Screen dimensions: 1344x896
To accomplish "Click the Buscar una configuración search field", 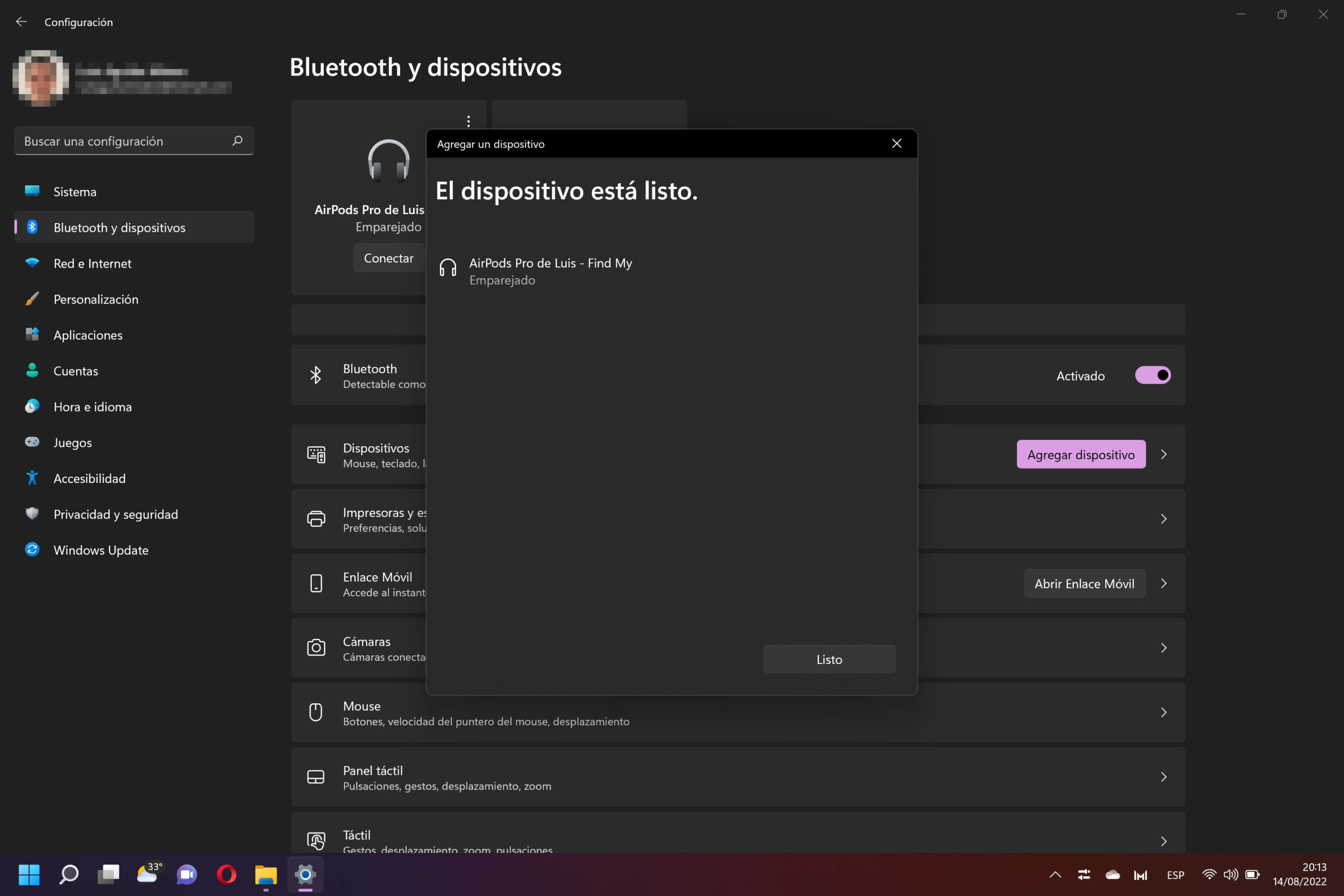I will pos(134,141).
